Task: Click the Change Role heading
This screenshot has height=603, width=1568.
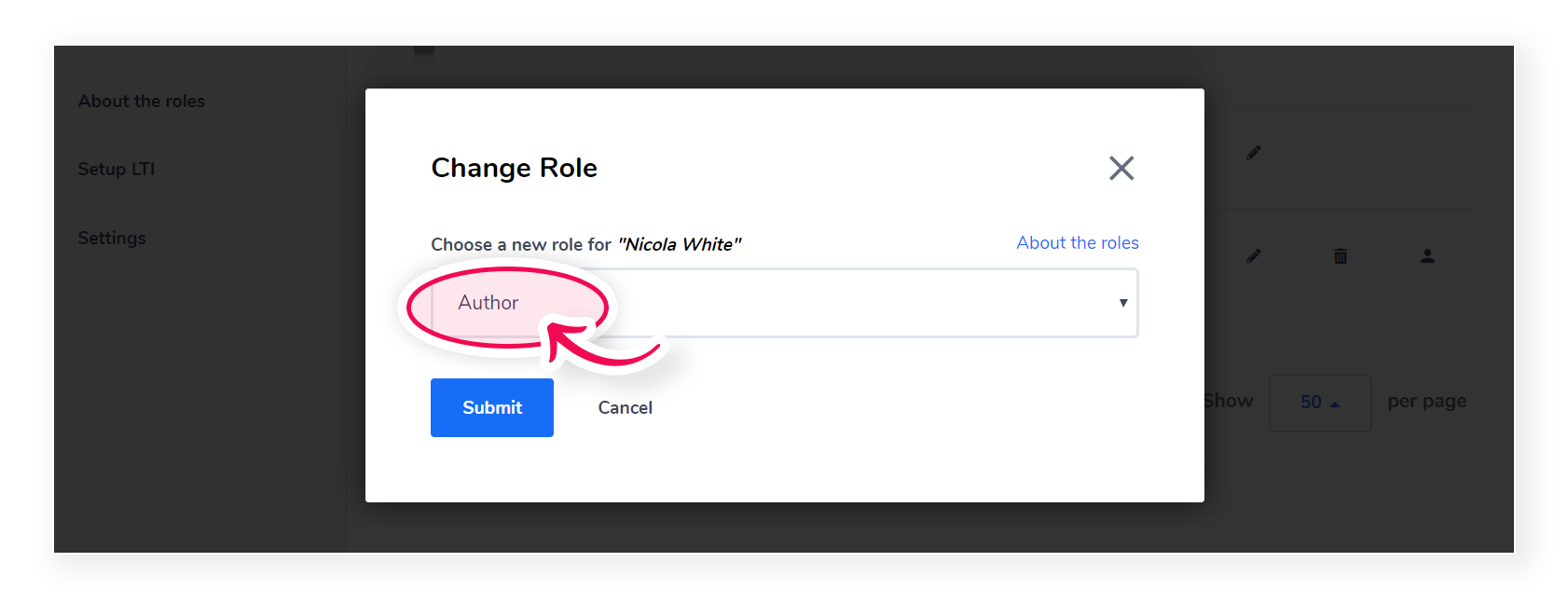Action: point(515,168)
